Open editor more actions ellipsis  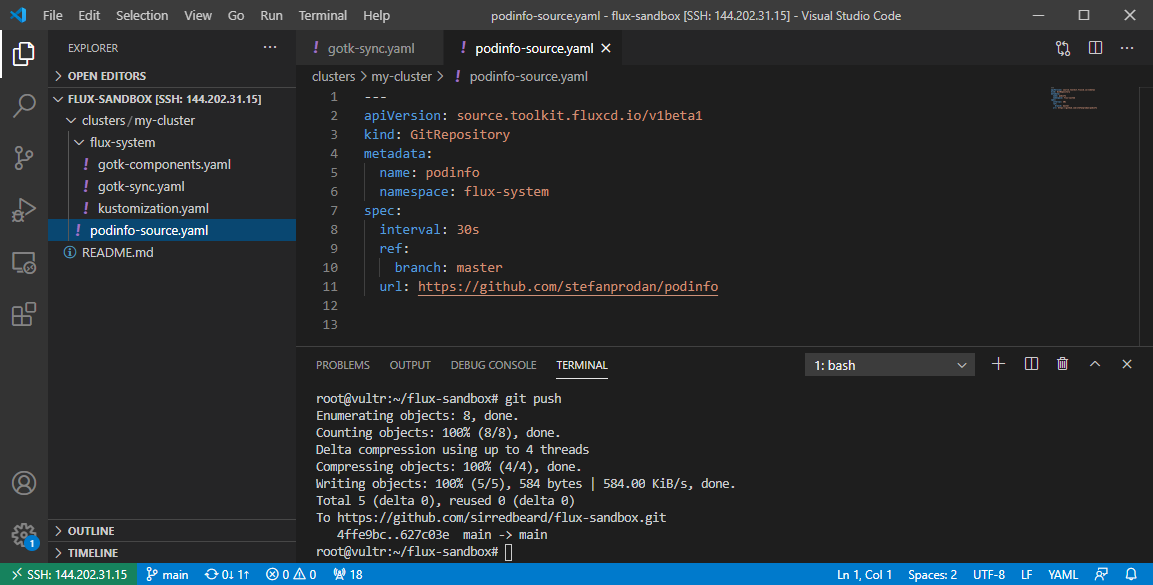click(x=1127, y=48)
